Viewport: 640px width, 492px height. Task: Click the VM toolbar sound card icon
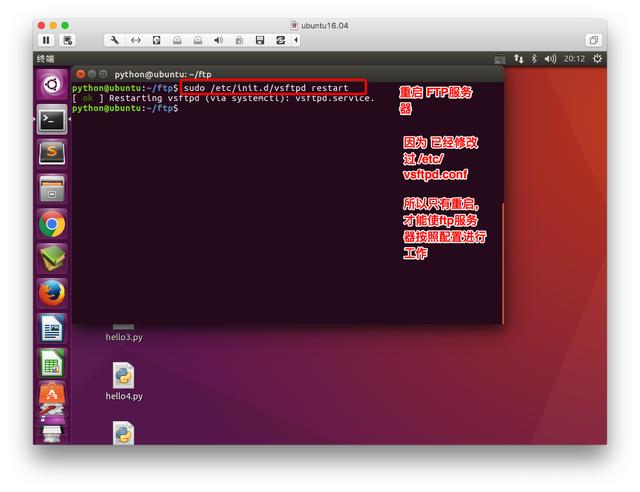pos(218,40)
